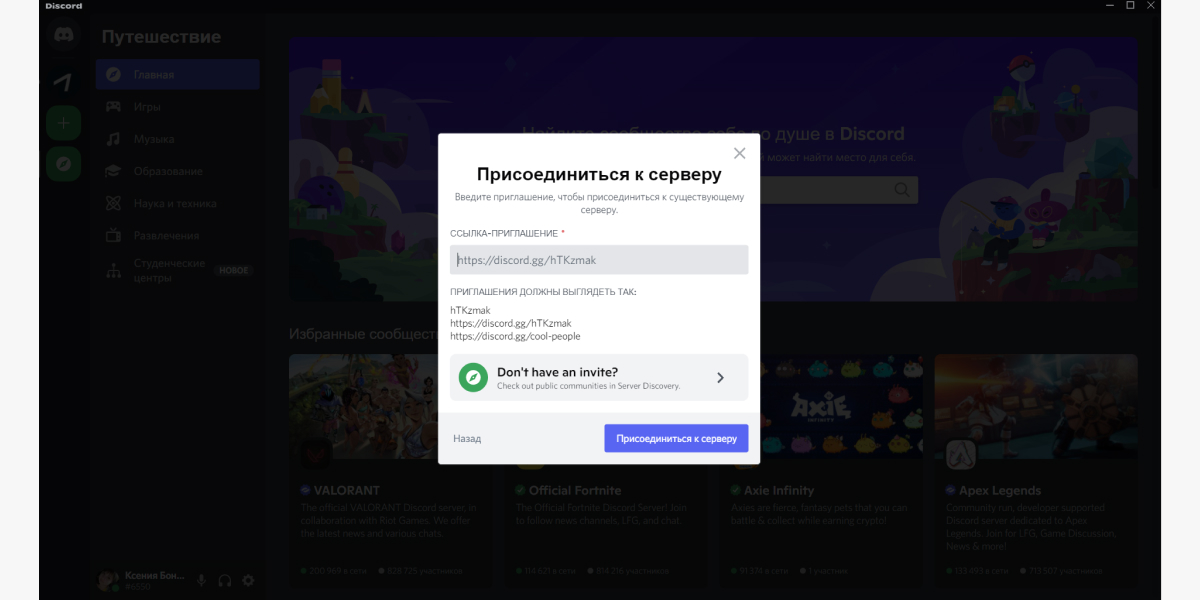Image resolution: width=1200 pixels, height=600 pixels.
Task: Select Музыка category in sidebar
Action: click(178, 138)
